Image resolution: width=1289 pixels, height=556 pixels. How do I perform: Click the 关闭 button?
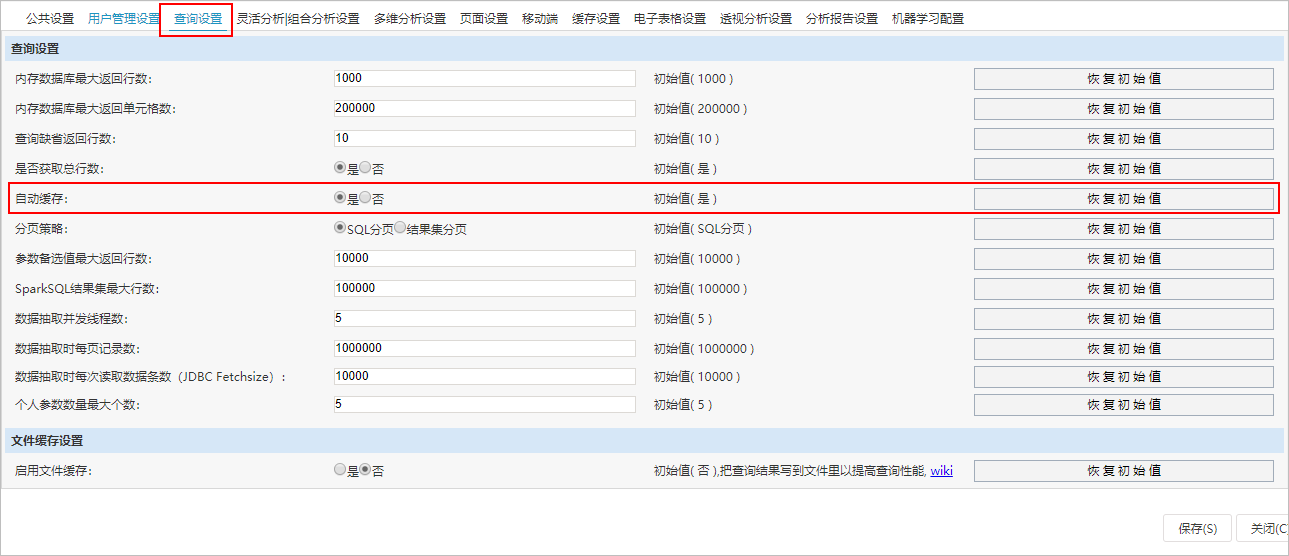(x=1263, y=529)
